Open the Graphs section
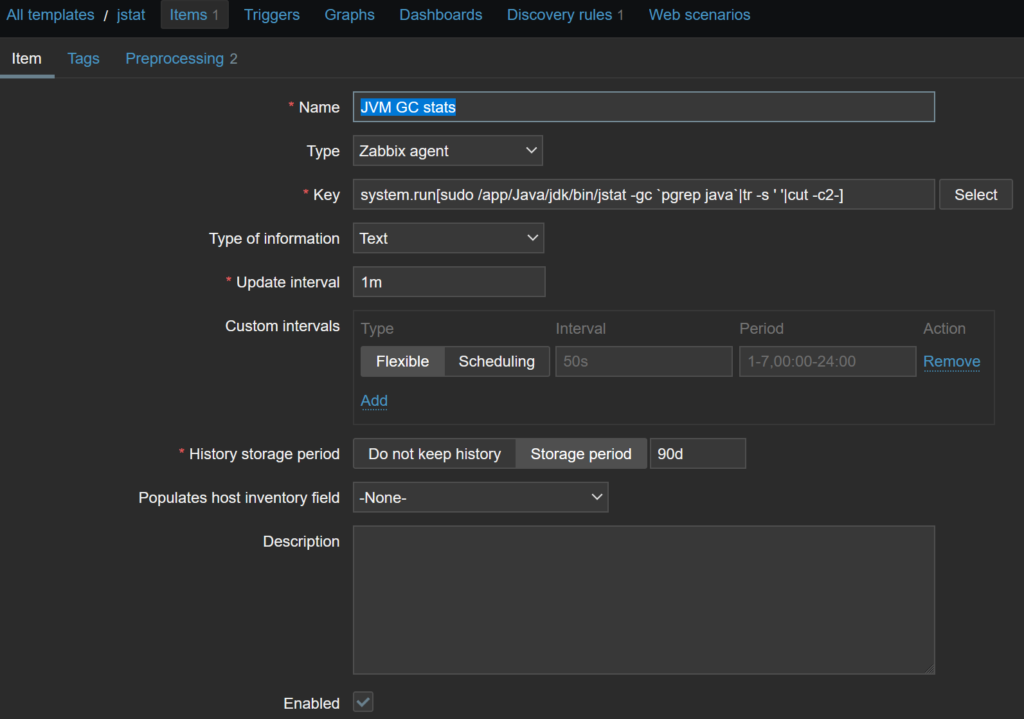This screenshot has width=1024, height=719. point(349,14)
